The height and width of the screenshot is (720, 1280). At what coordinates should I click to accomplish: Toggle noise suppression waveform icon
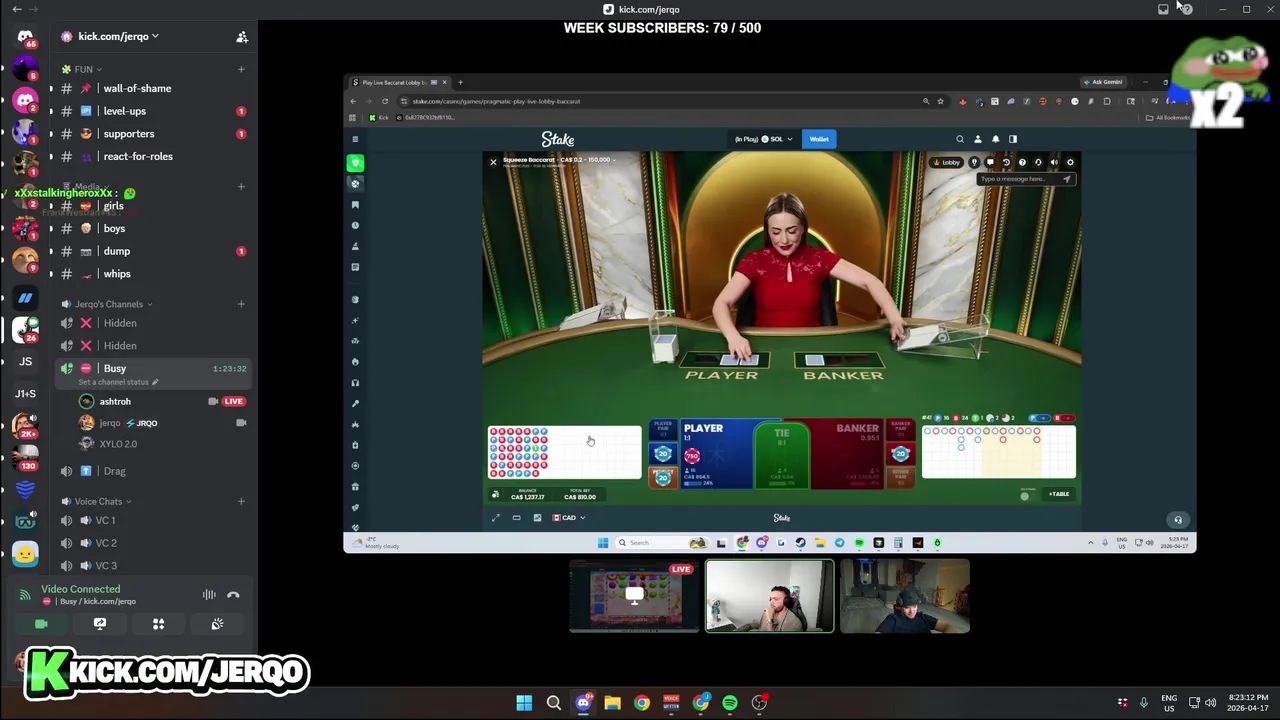[x=209, y=595]
